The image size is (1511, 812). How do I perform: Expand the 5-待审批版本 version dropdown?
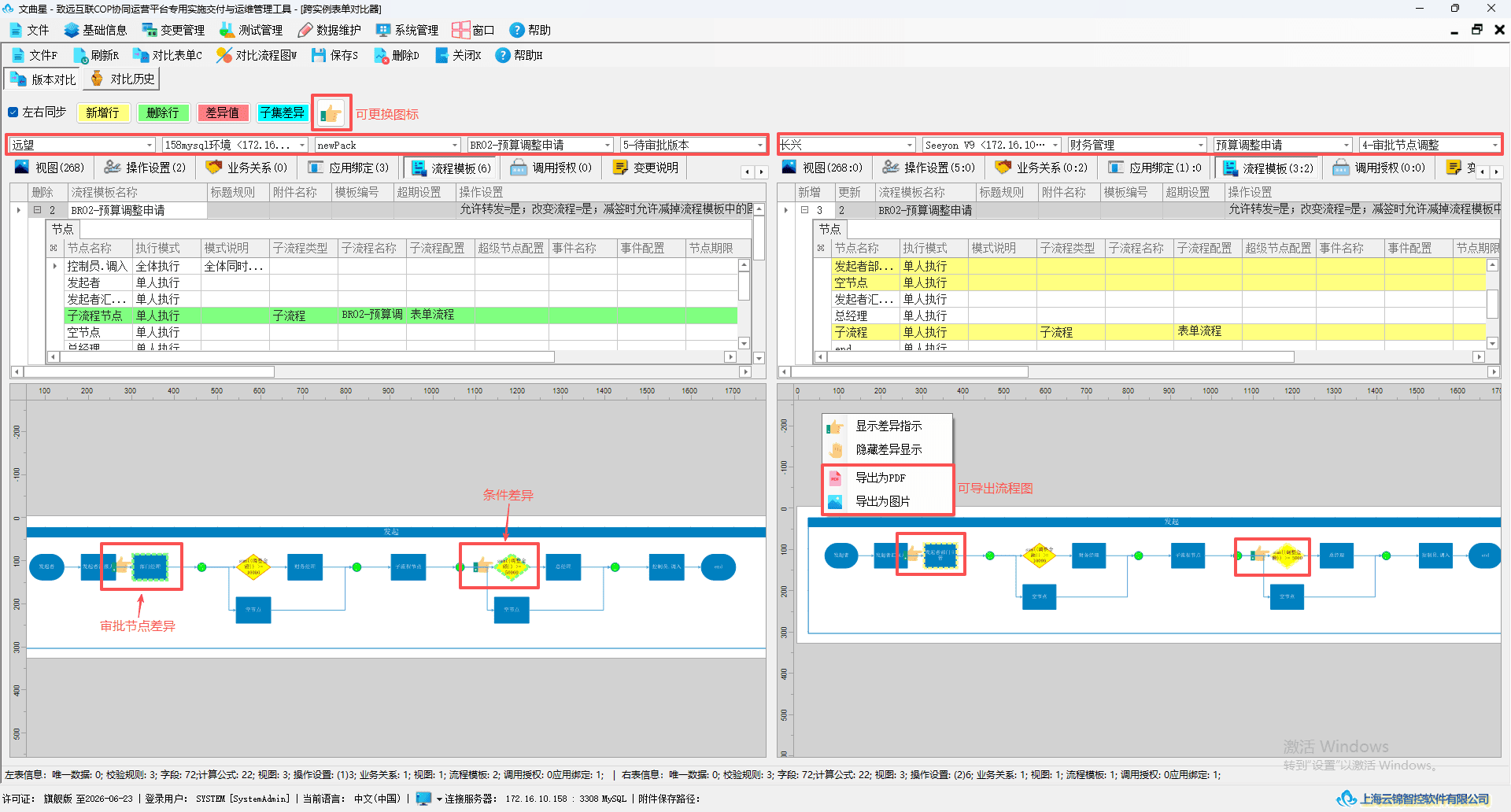[x=760, y=145]
